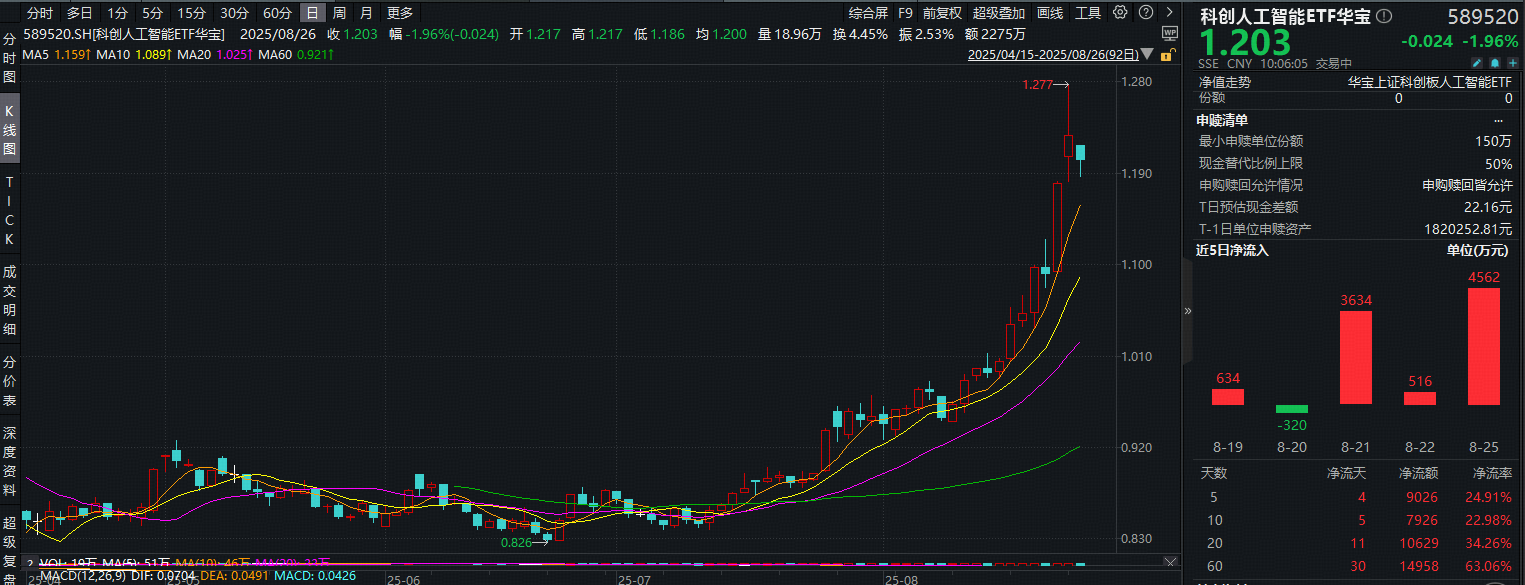Viewport: 1525px width, 585px height.
Task: Click the 8-19 net inflow bar 634
Action: (1228, 397)
